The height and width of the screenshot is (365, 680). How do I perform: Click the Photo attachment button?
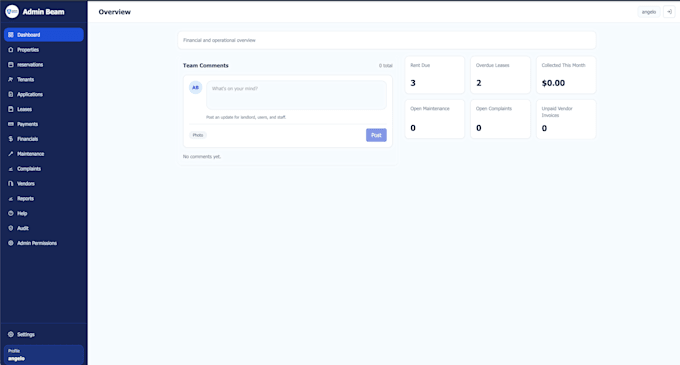click(x=198, y=135)
